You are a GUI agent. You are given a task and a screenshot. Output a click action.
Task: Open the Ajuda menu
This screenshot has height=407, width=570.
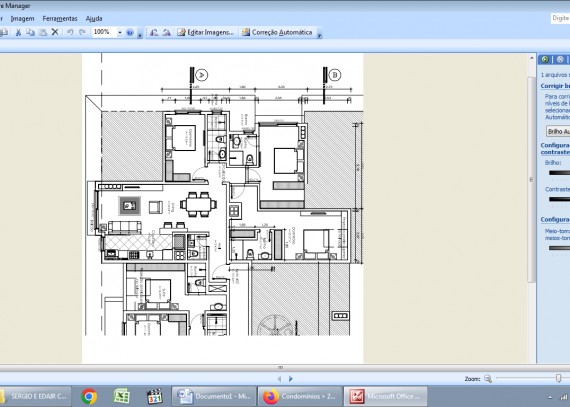pos(94,19)
